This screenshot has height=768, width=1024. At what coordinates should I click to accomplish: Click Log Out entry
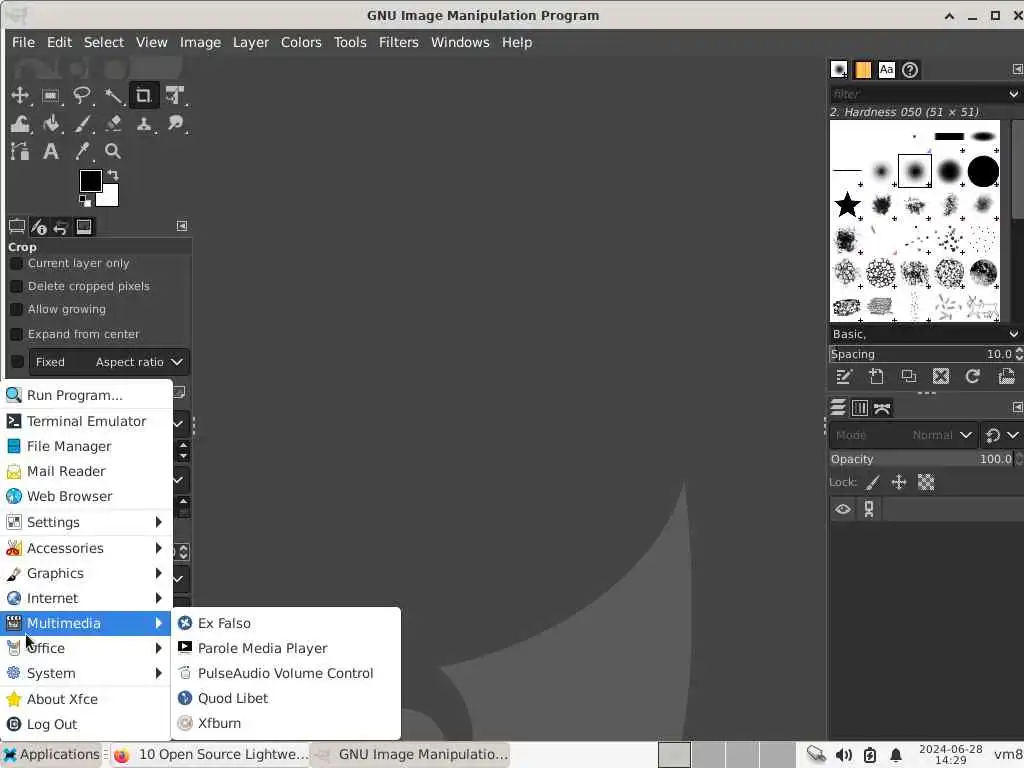point(86,724)
